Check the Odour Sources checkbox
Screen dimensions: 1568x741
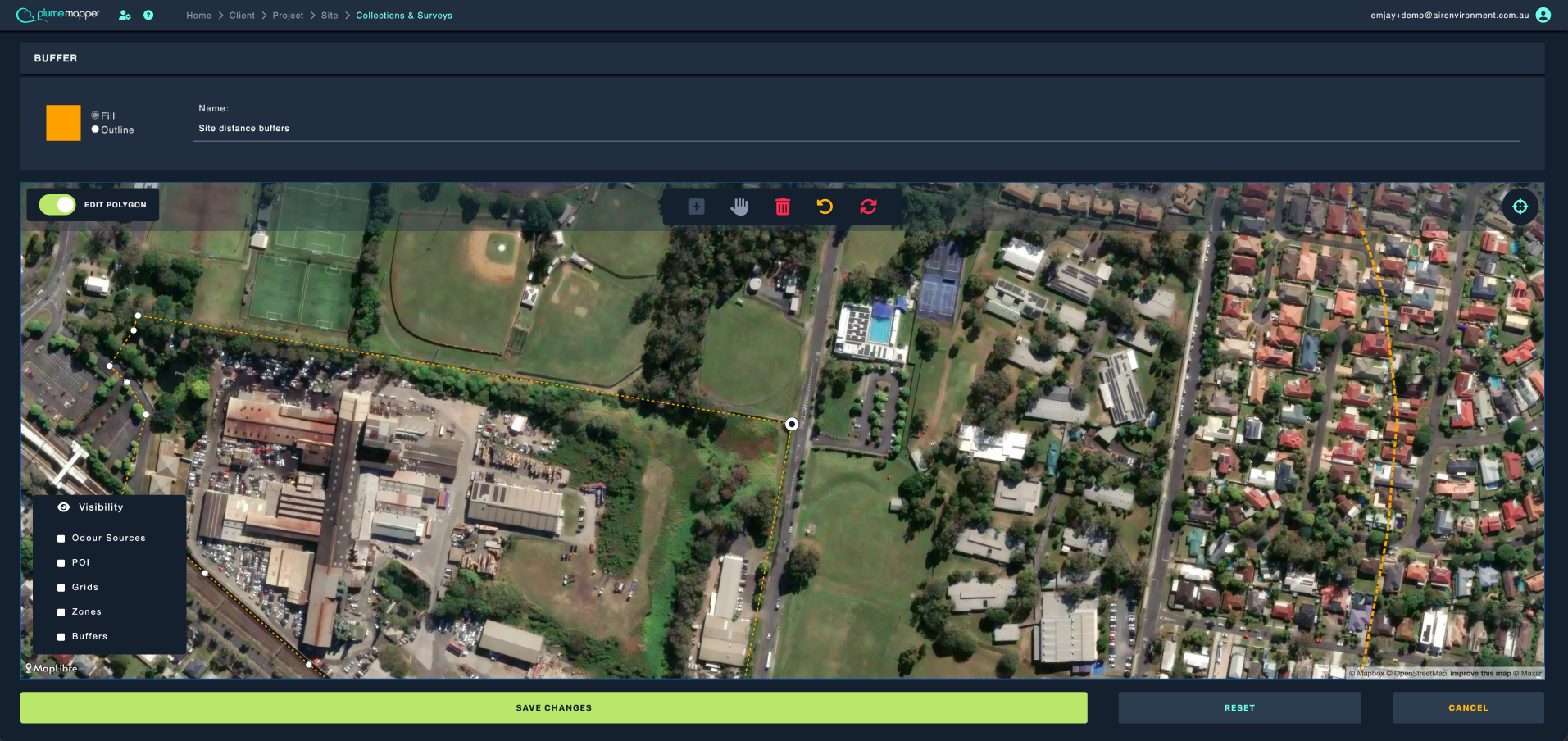click(x=61, y=539)
